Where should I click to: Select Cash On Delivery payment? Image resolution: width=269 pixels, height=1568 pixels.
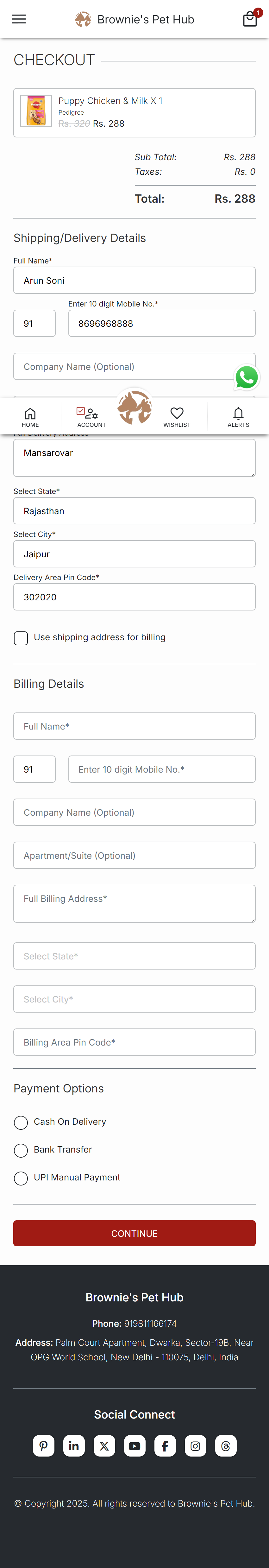point(21,1122)
